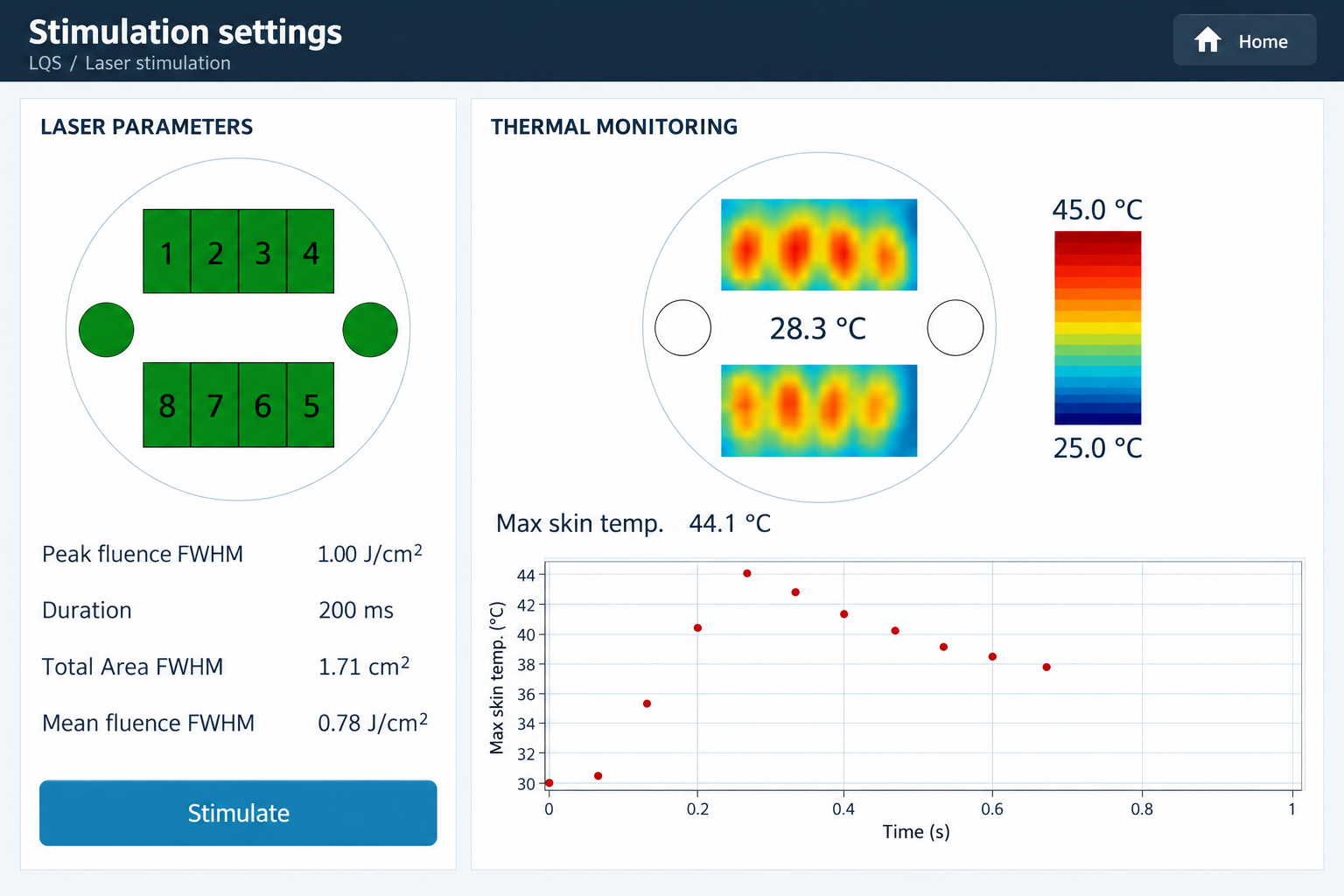The height and width of the screenshot is (896, 1344).
Task: Click the right empty circle in thermal view
Action: point(955,328)
